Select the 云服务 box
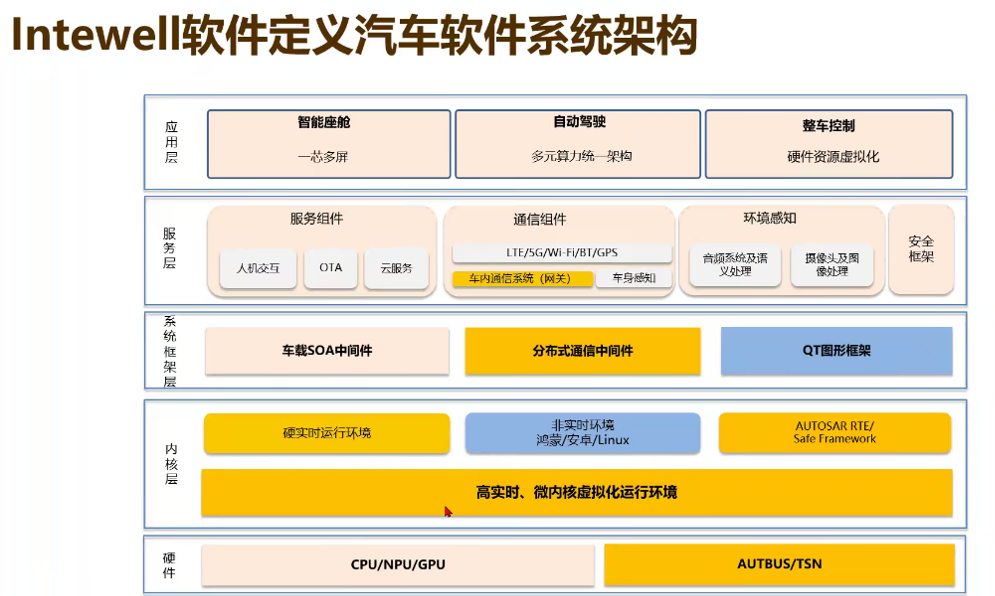Screen dimensions: 995x596 (x=396, y=268)
